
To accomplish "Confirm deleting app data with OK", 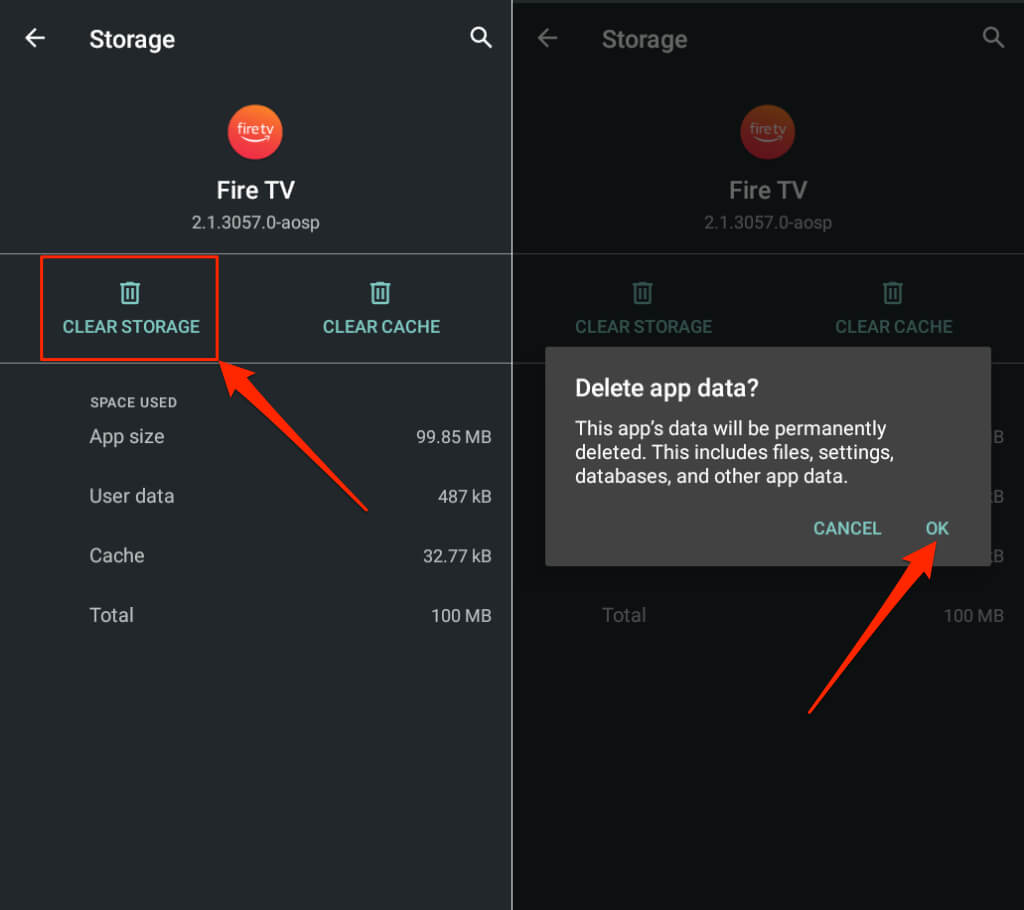I will click(x=937, y=528).
